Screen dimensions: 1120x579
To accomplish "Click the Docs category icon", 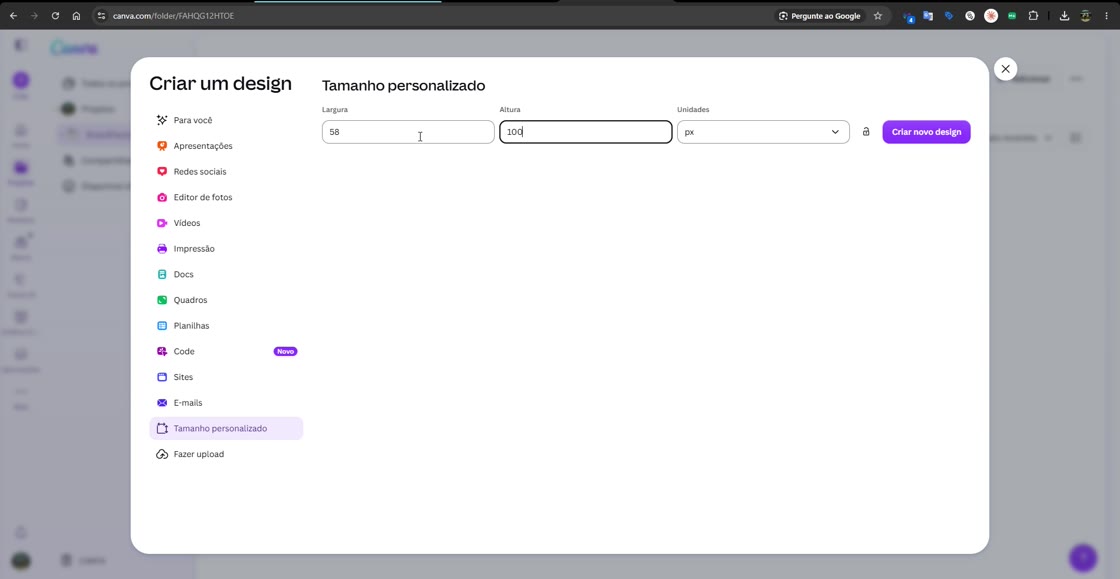I will [162, 274].
